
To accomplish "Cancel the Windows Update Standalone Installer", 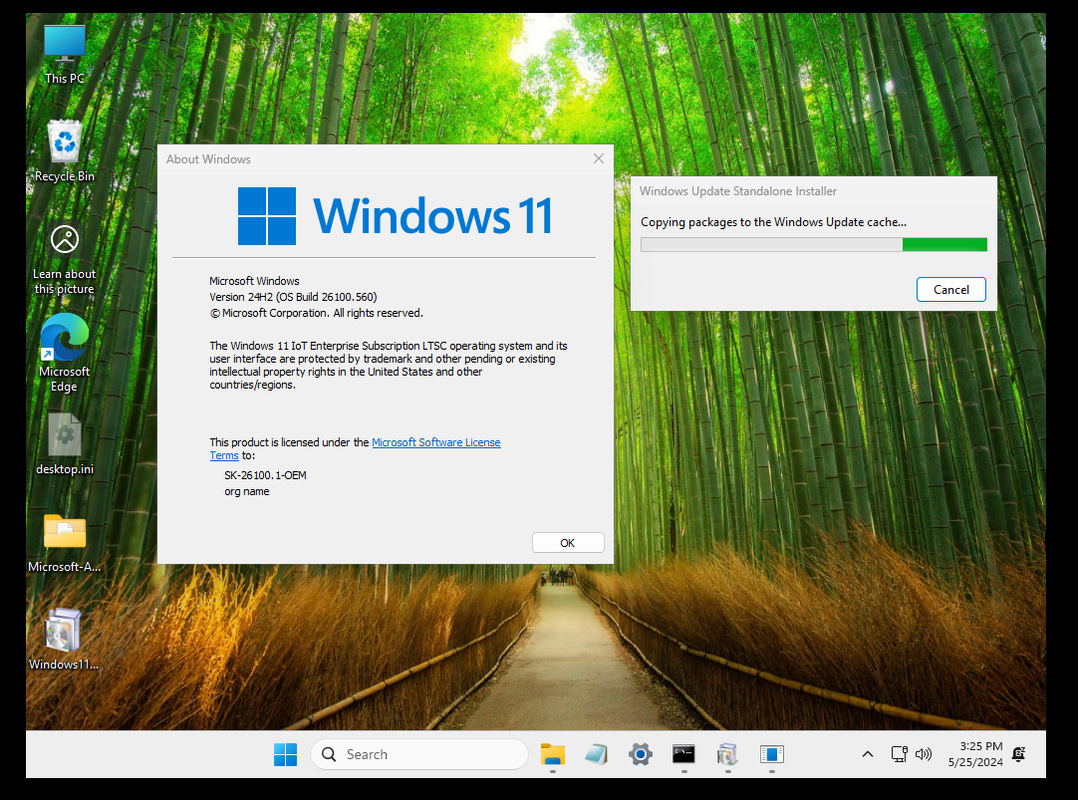I will point(951,289).
